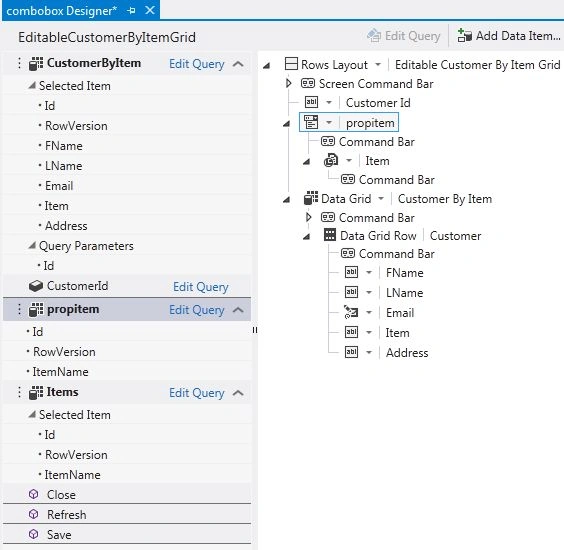The image size is (564, 550).
Task: Click the Rows Layout icon
Action: point(291,64)
